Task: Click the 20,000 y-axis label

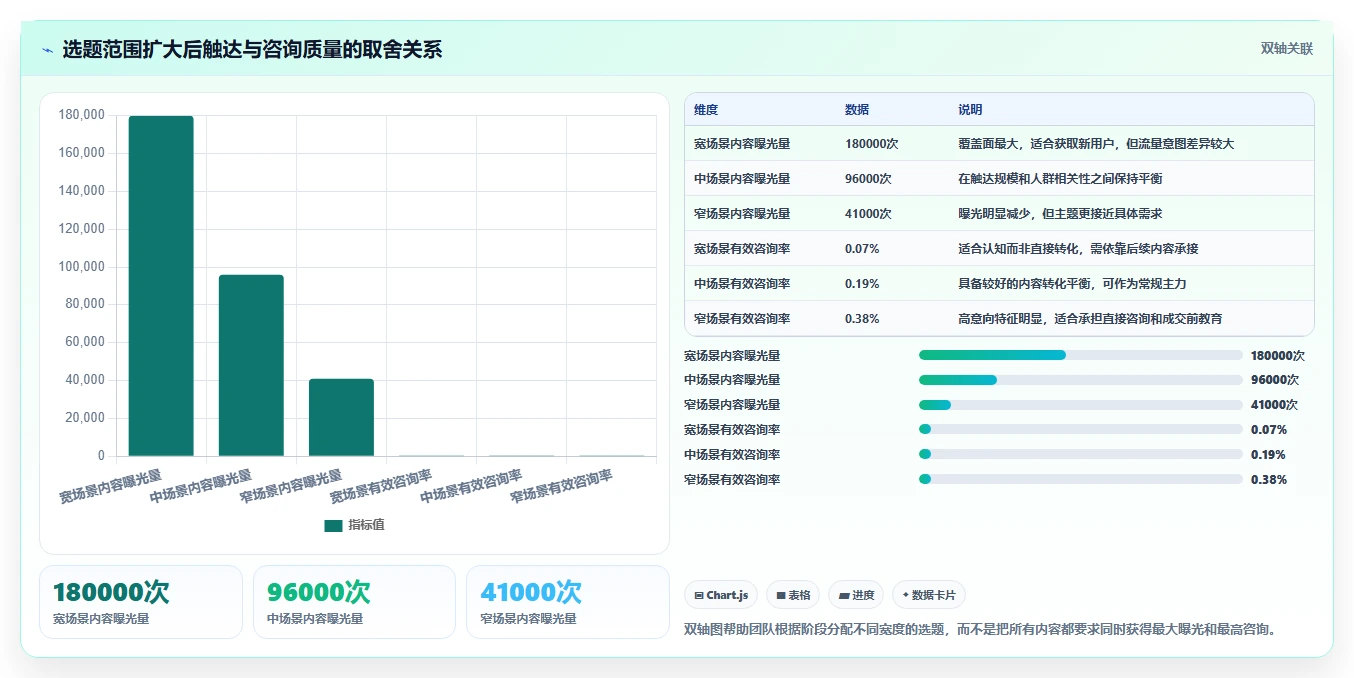Action: pos(85,418)
